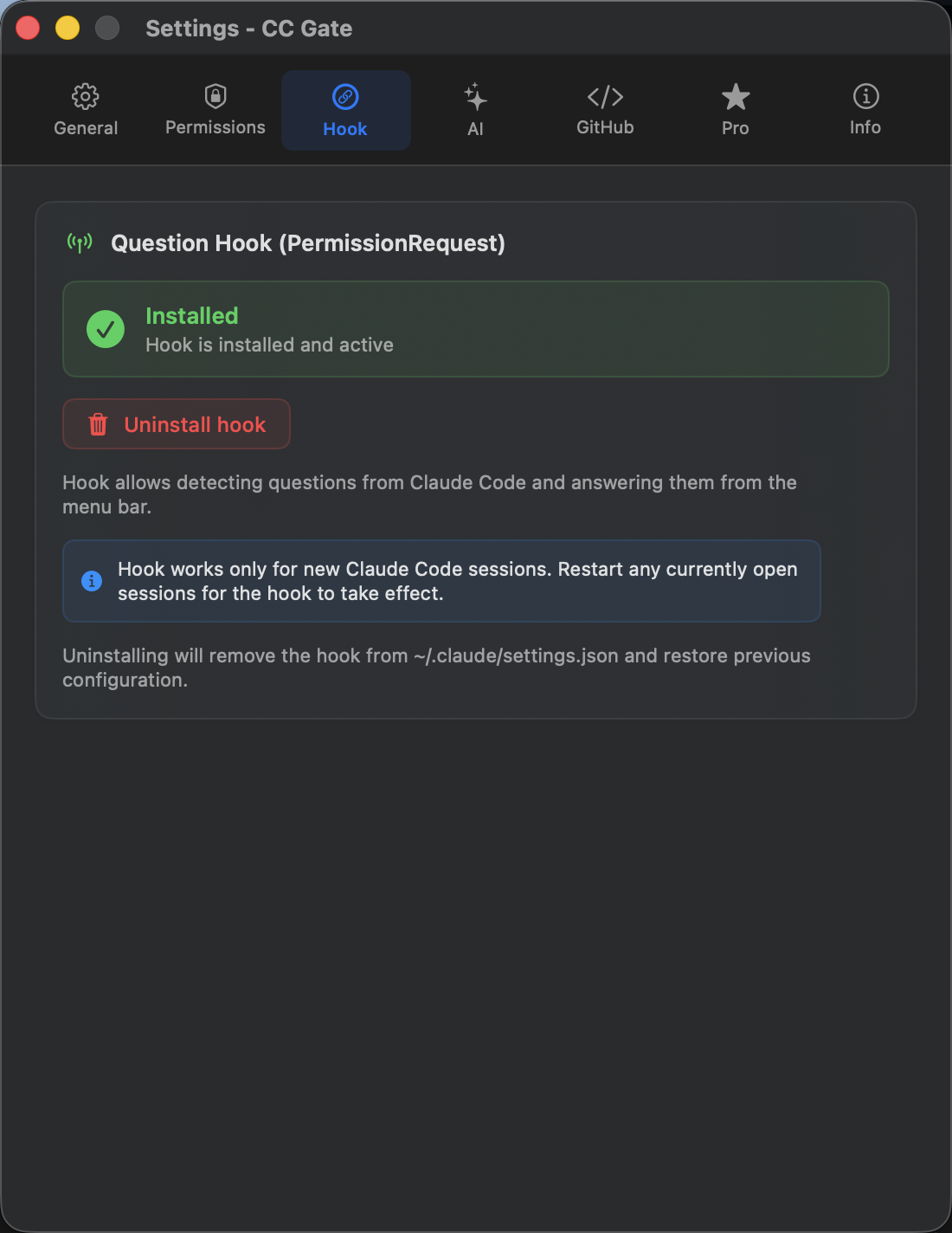
Task: Switch to the General tab
Action: tap(86, 111)
